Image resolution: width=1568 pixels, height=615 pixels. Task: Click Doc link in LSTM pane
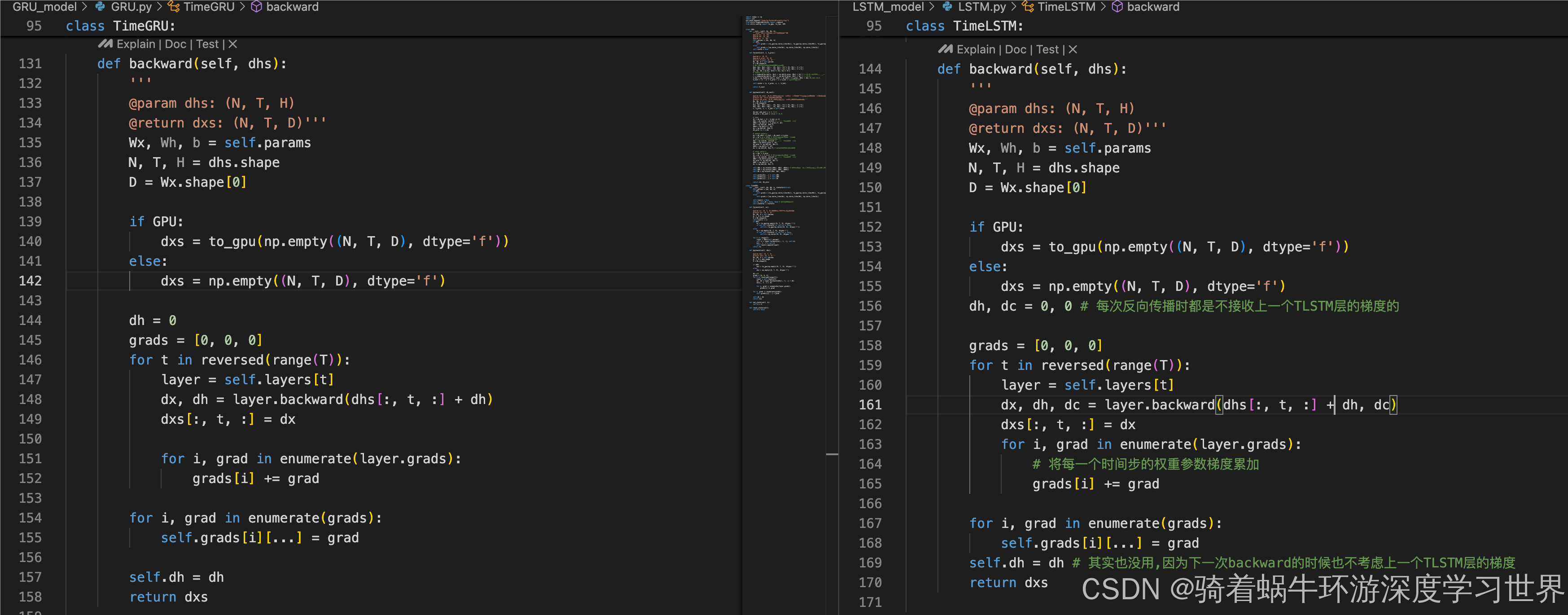coord(1015,50)
